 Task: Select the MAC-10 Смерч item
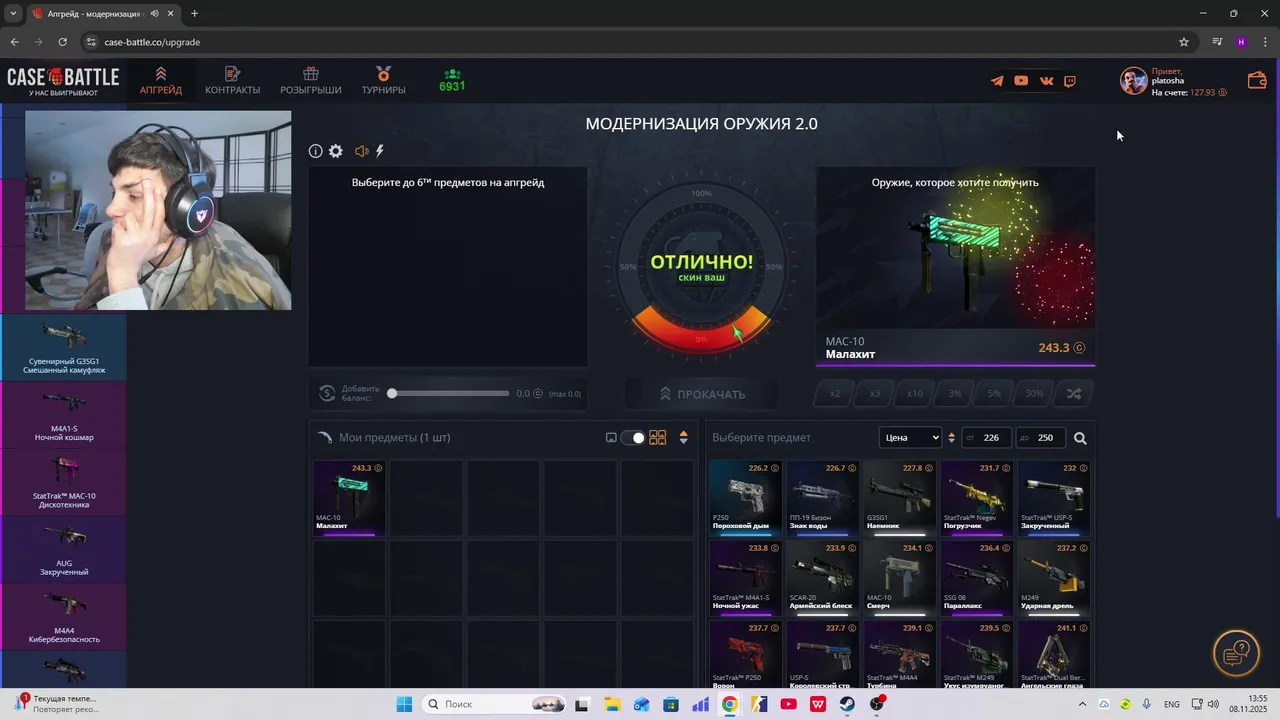[899, 578]
